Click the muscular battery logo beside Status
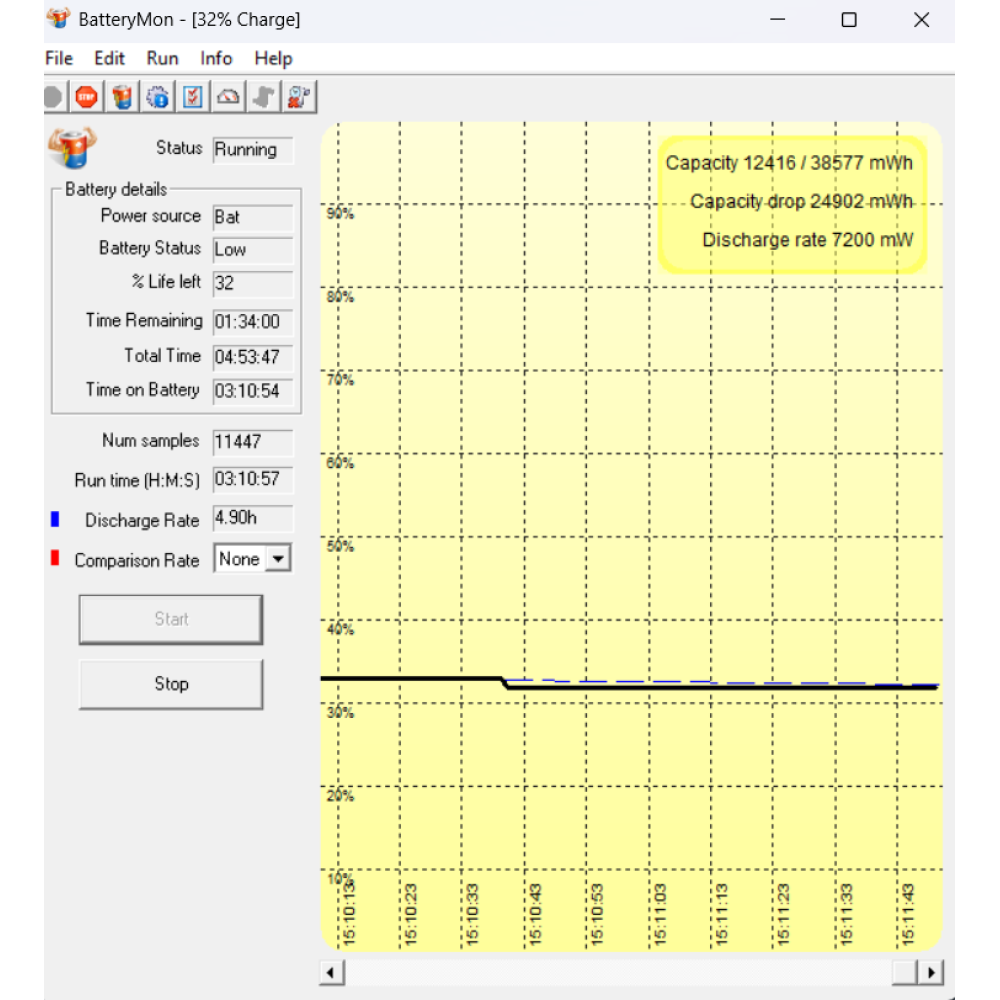The image size is (1000, 1000). pos(72,149)
